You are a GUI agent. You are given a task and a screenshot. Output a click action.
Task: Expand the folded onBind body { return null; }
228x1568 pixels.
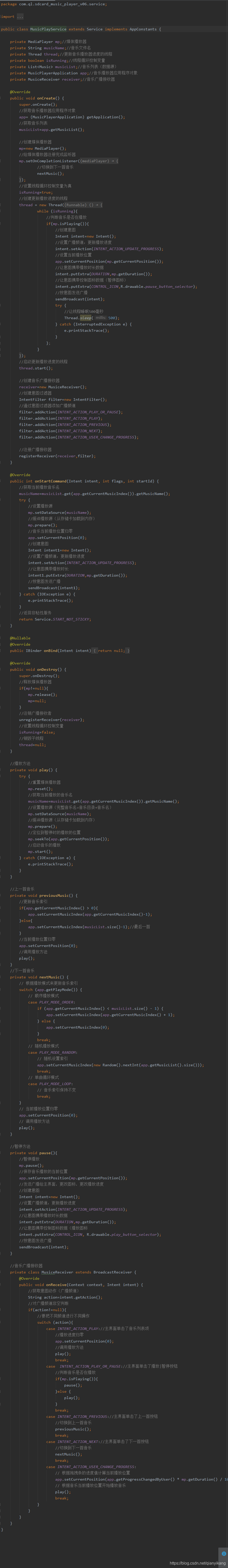(111, 650)
